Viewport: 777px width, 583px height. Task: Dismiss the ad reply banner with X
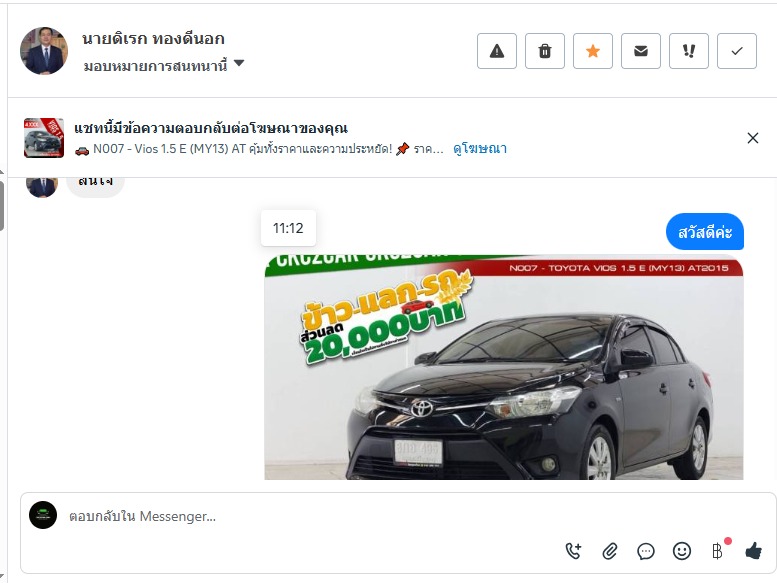pyautogui.click(x=753, y=138)
